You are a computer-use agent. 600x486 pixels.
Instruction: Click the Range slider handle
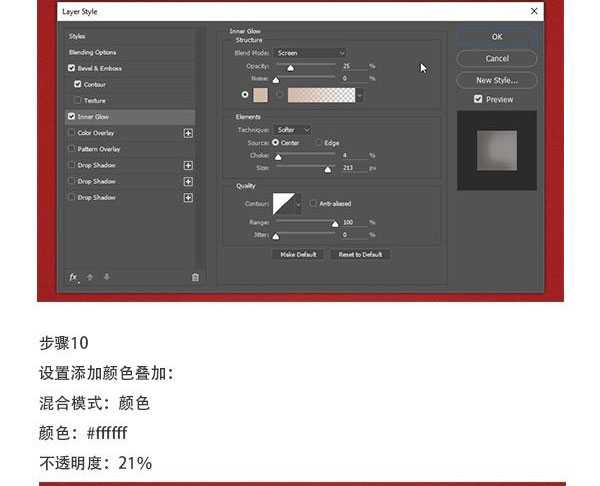[335, 224]
